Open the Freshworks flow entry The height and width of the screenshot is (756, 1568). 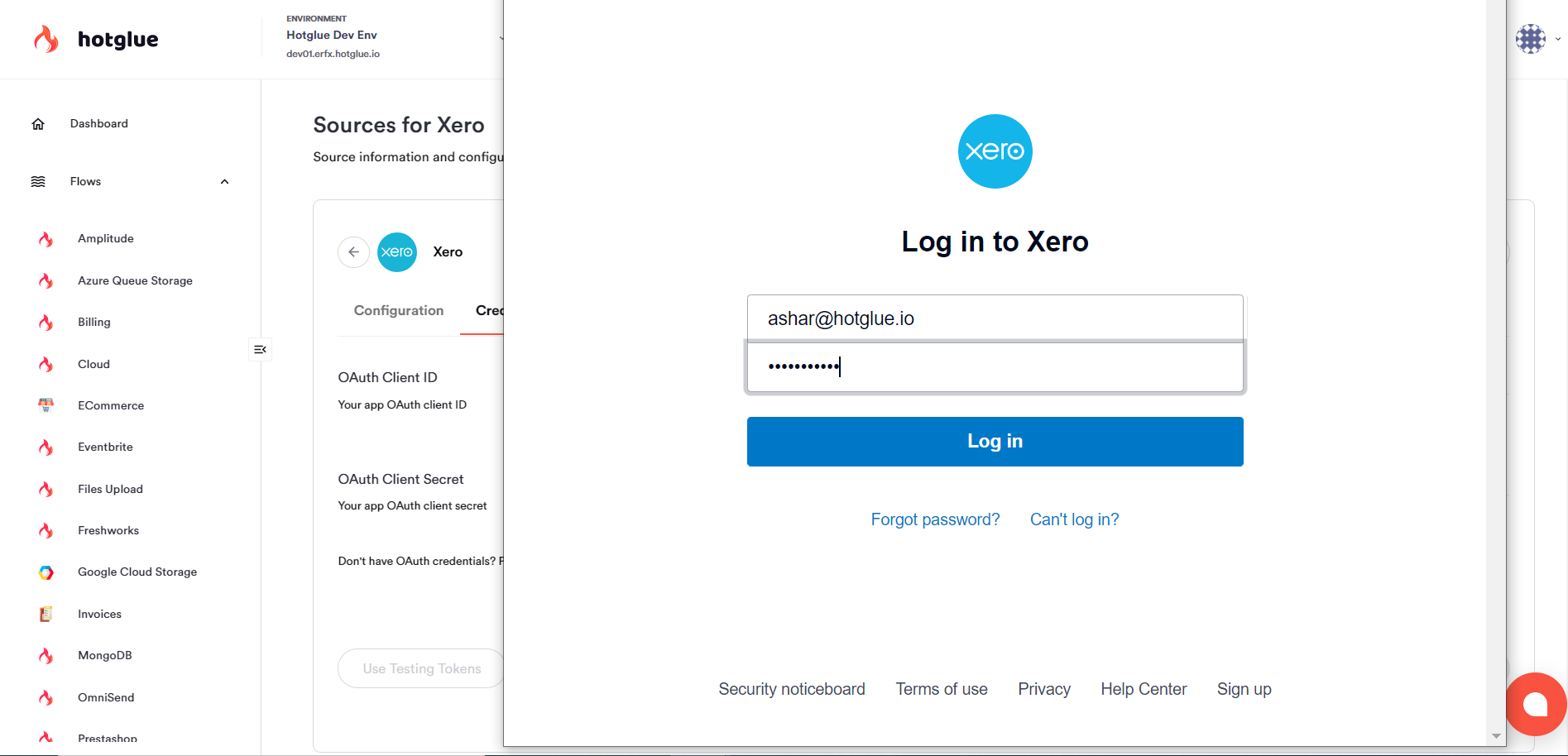(108, 531)
